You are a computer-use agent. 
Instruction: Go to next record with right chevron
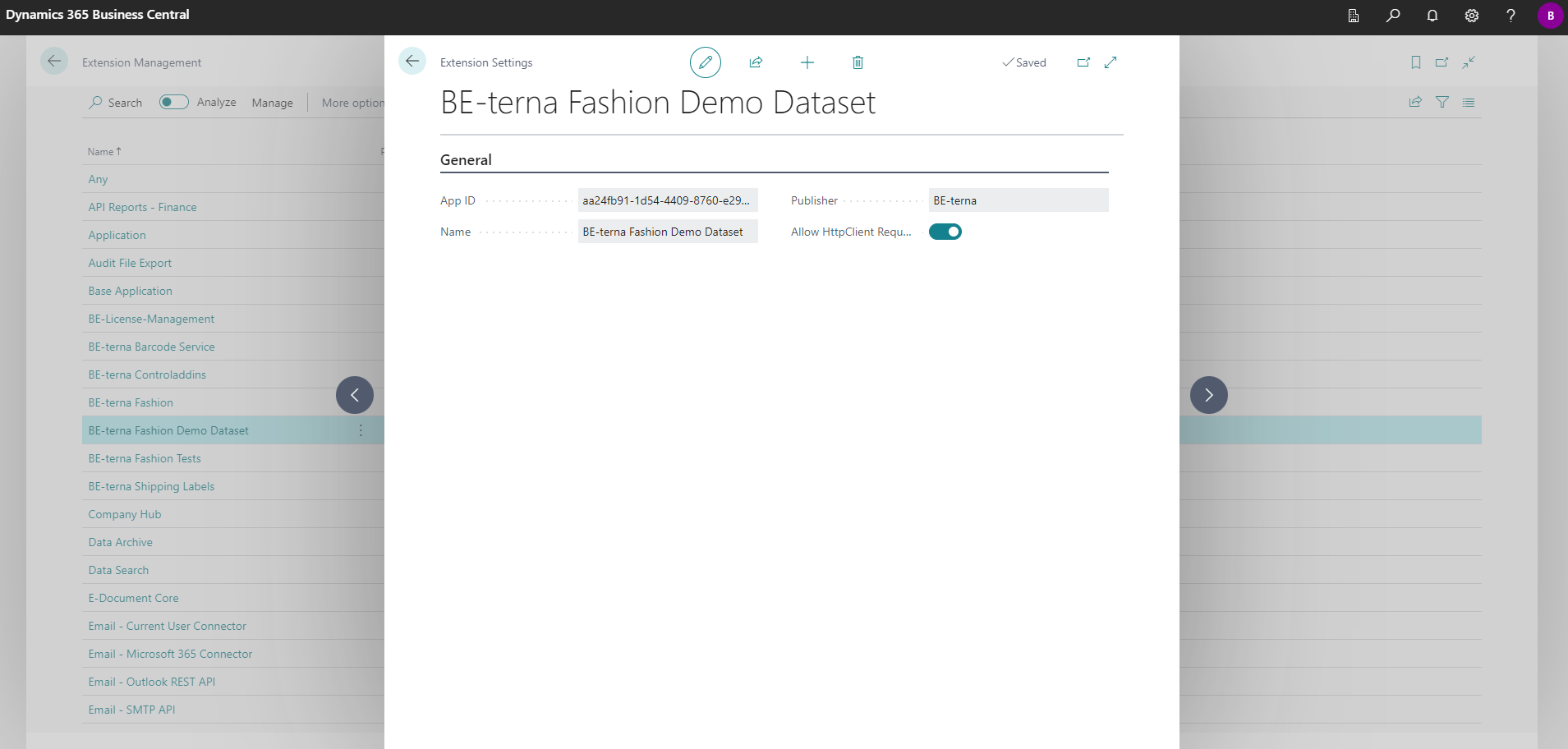coord(1208,395)
